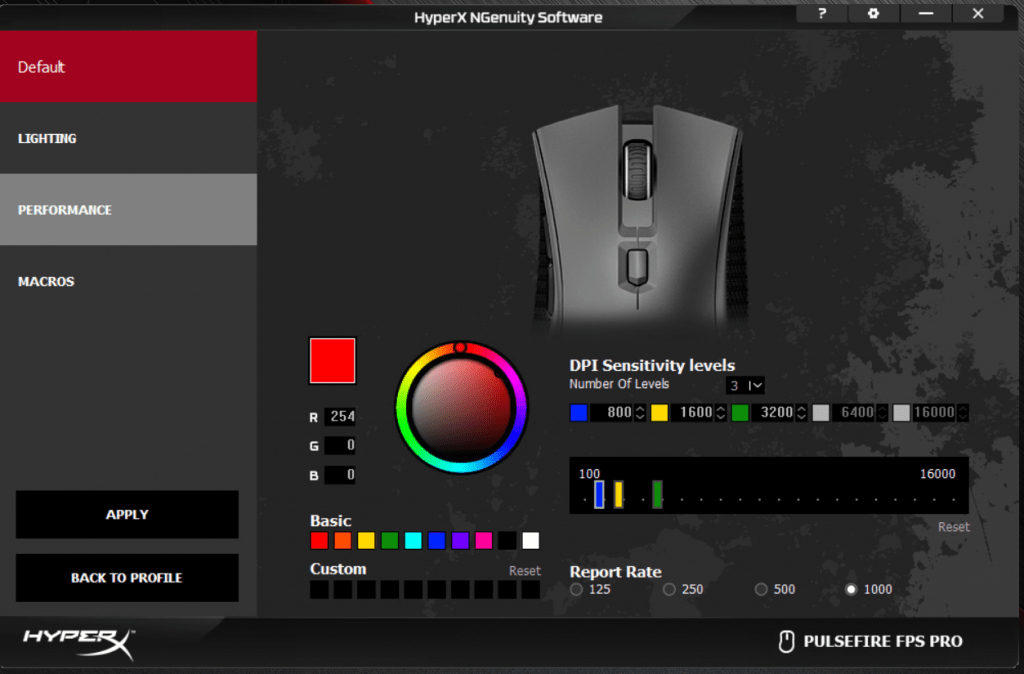
Task: Click the stepper arrows beside 1600 DPI
Action: point(721,413)
